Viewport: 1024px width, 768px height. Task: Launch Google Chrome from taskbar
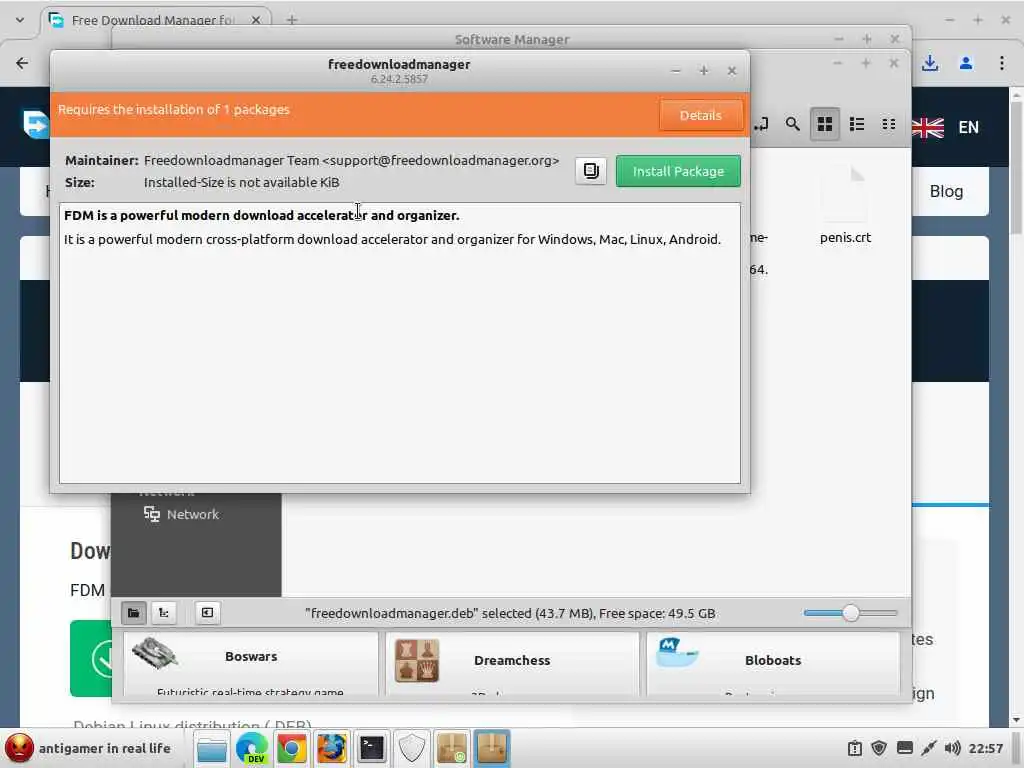[x=291, y=748]
